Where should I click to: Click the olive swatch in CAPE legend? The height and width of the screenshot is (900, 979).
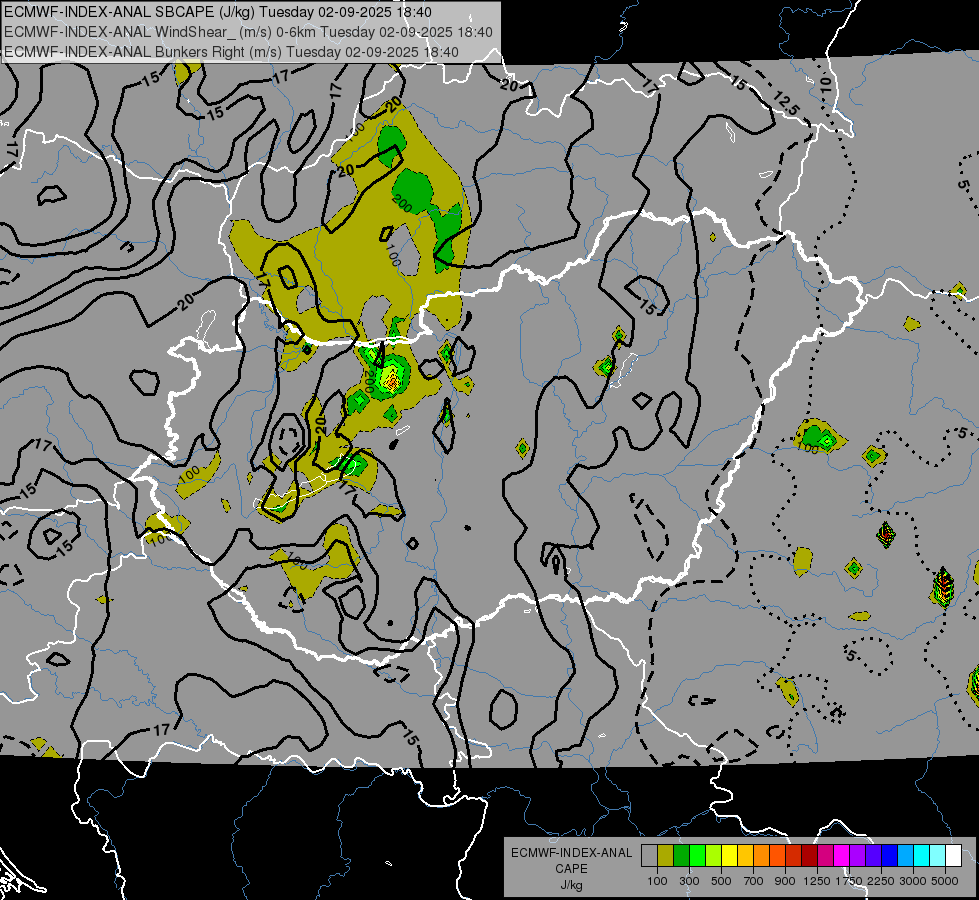click(x=665, y=856)
